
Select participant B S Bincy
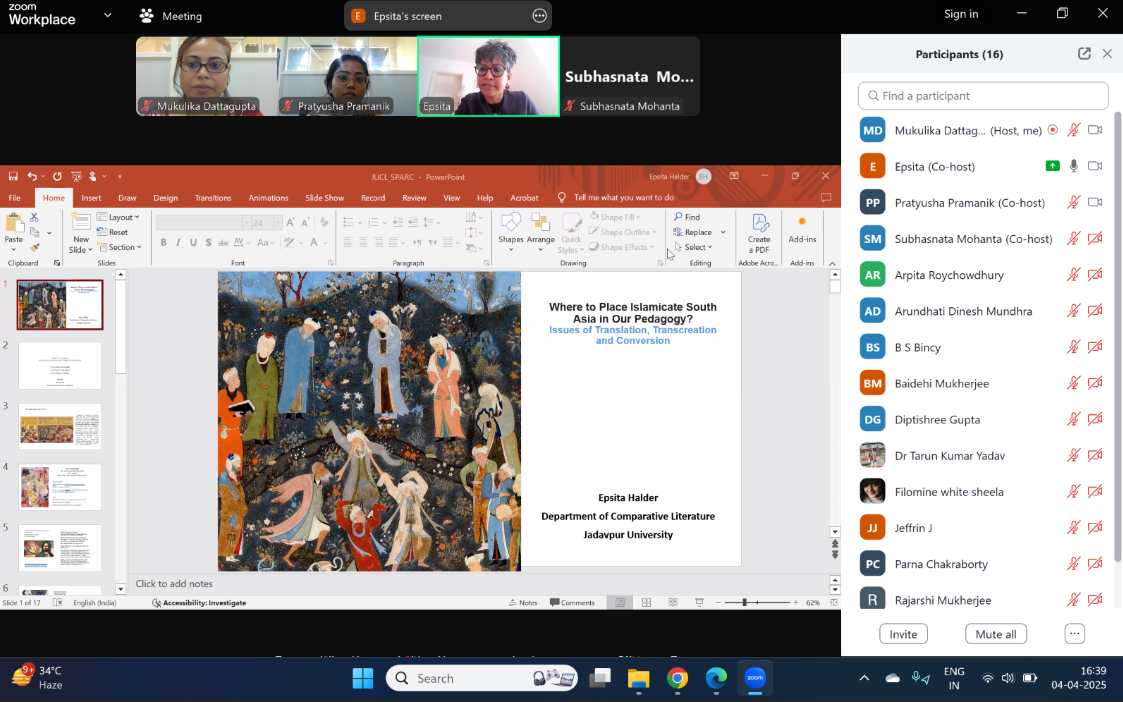coord(983,347)
